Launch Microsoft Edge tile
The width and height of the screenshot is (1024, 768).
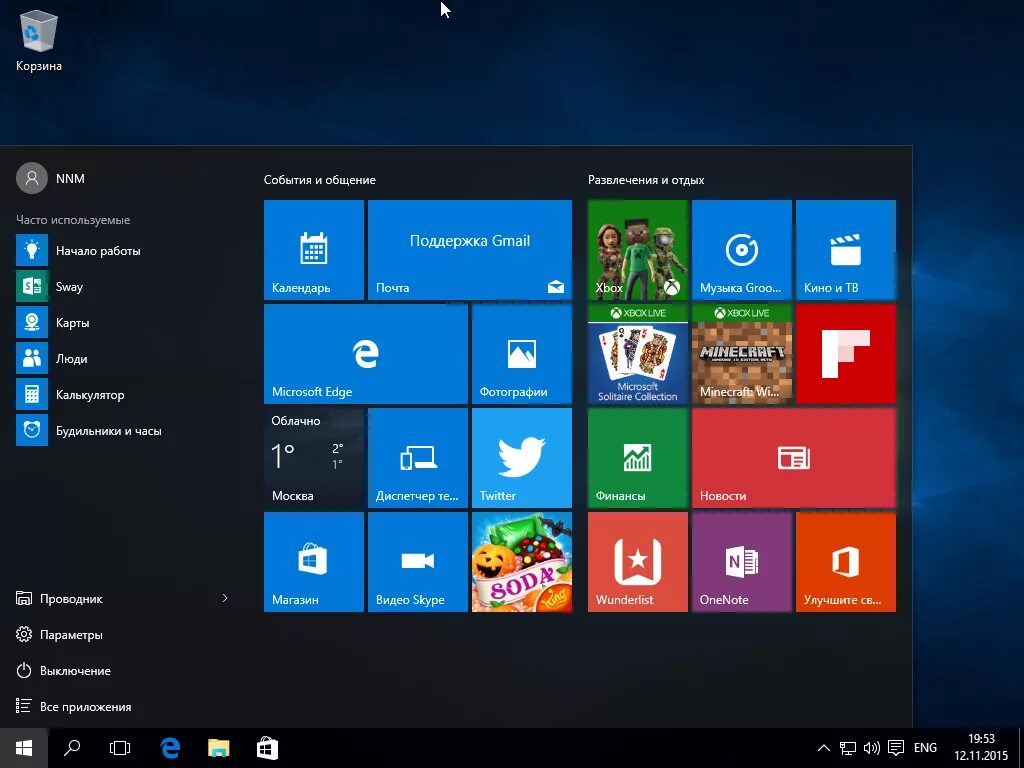pyautogui.click(x=366, y=354)
